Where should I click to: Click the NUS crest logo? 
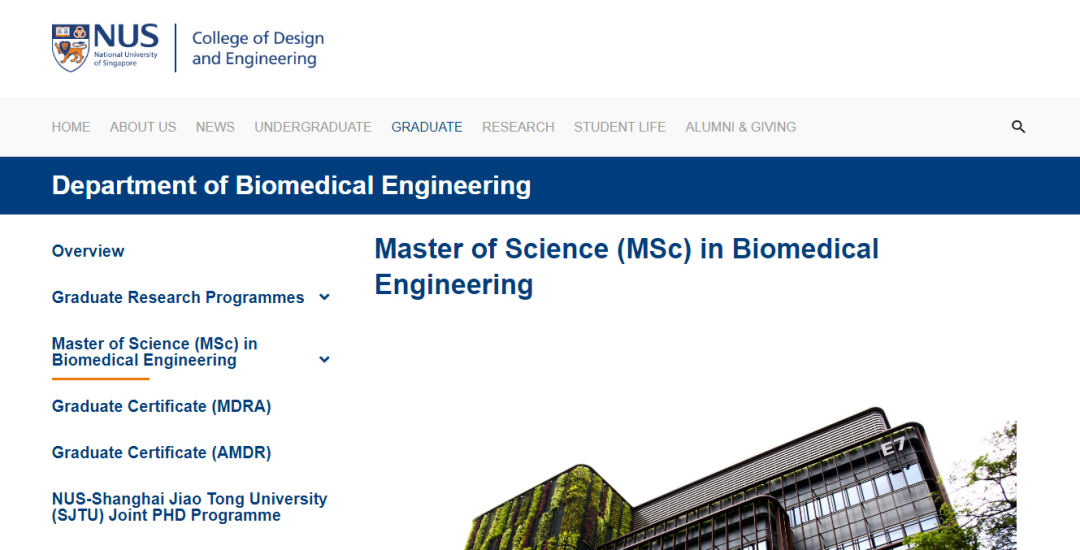[71, 47]
